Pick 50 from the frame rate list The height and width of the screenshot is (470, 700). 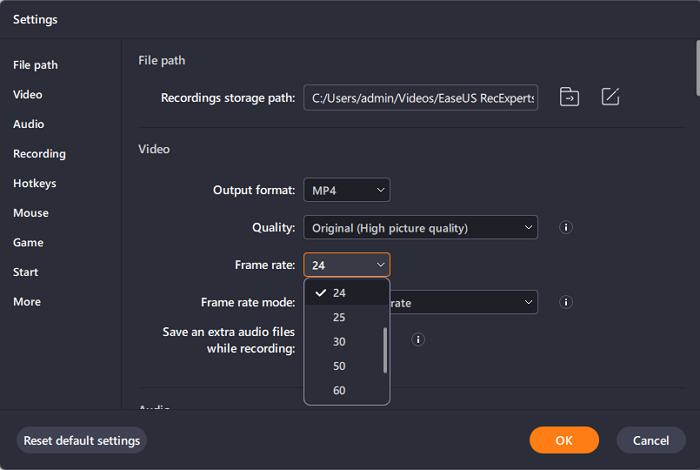pyautogui.click(x=339, y=366)
